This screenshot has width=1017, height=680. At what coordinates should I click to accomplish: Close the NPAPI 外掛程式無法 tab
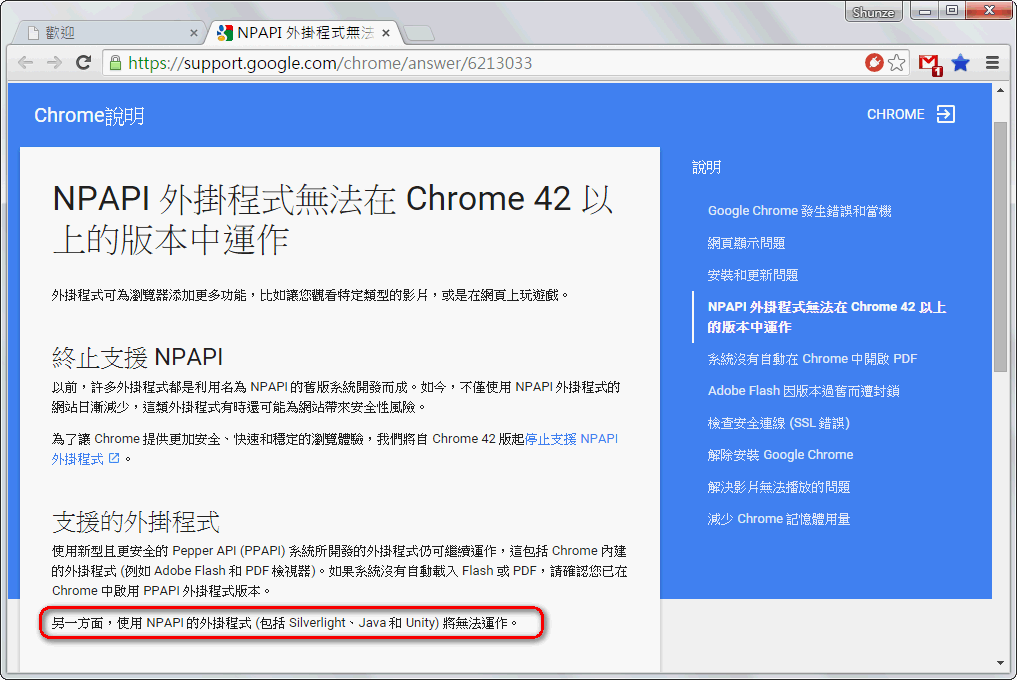click(386, 33)
